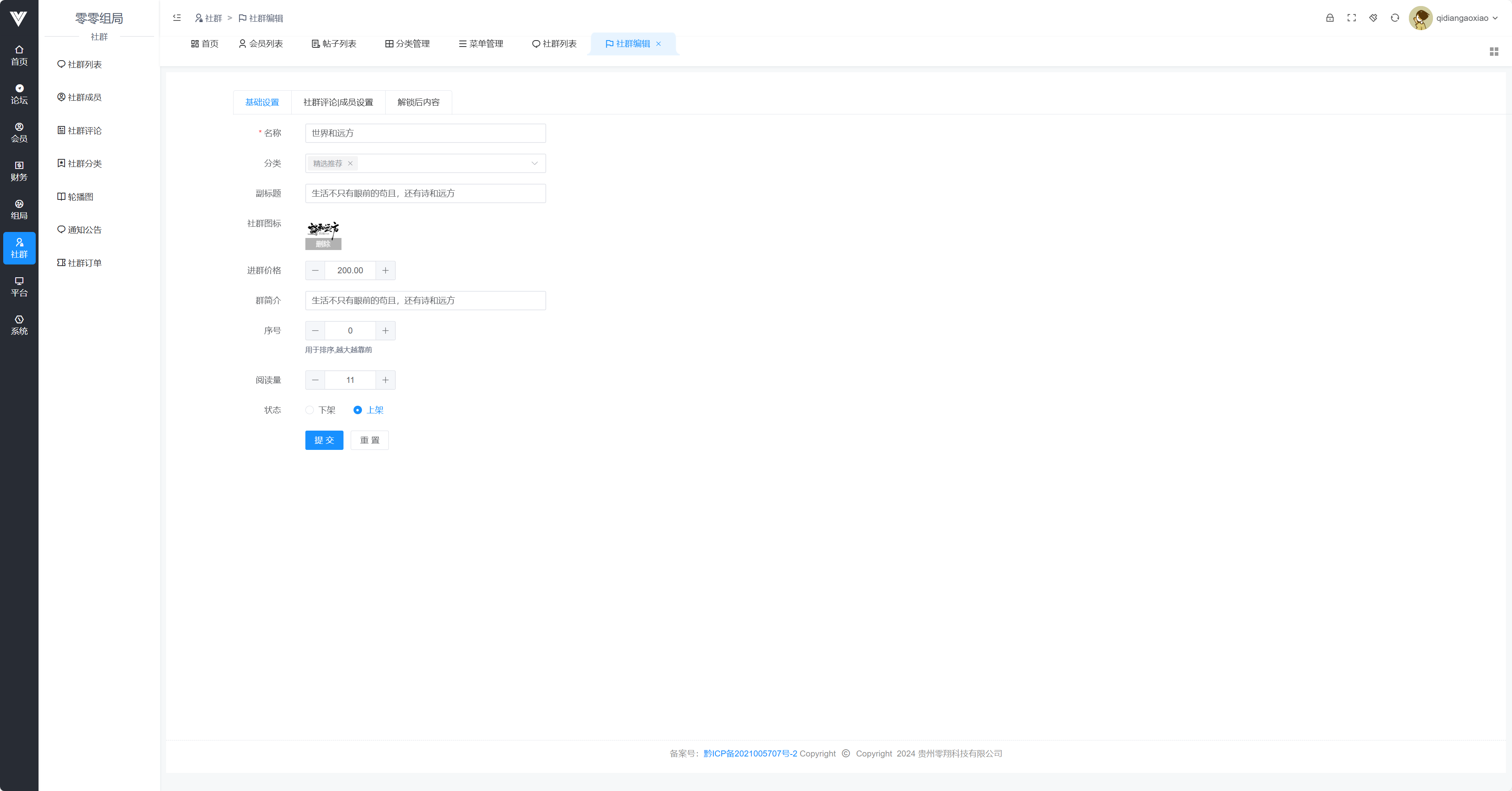The width and height of the screenshot is (1512, 791).
Task: Click the lock screen icon
Action: pyautogui.click(x=1329, y=18)
